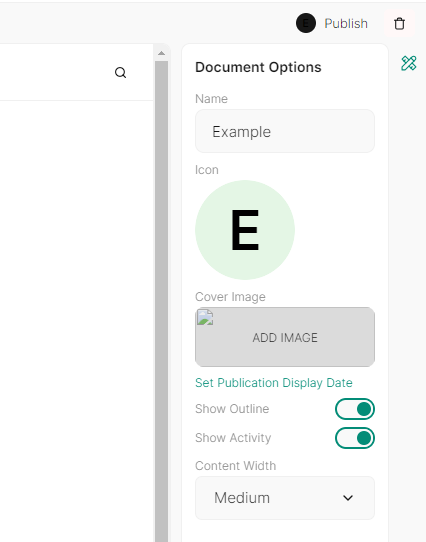Toggle the Show Activity switch
The width and height of the screenshot is (426, 542).
[354, 438]
